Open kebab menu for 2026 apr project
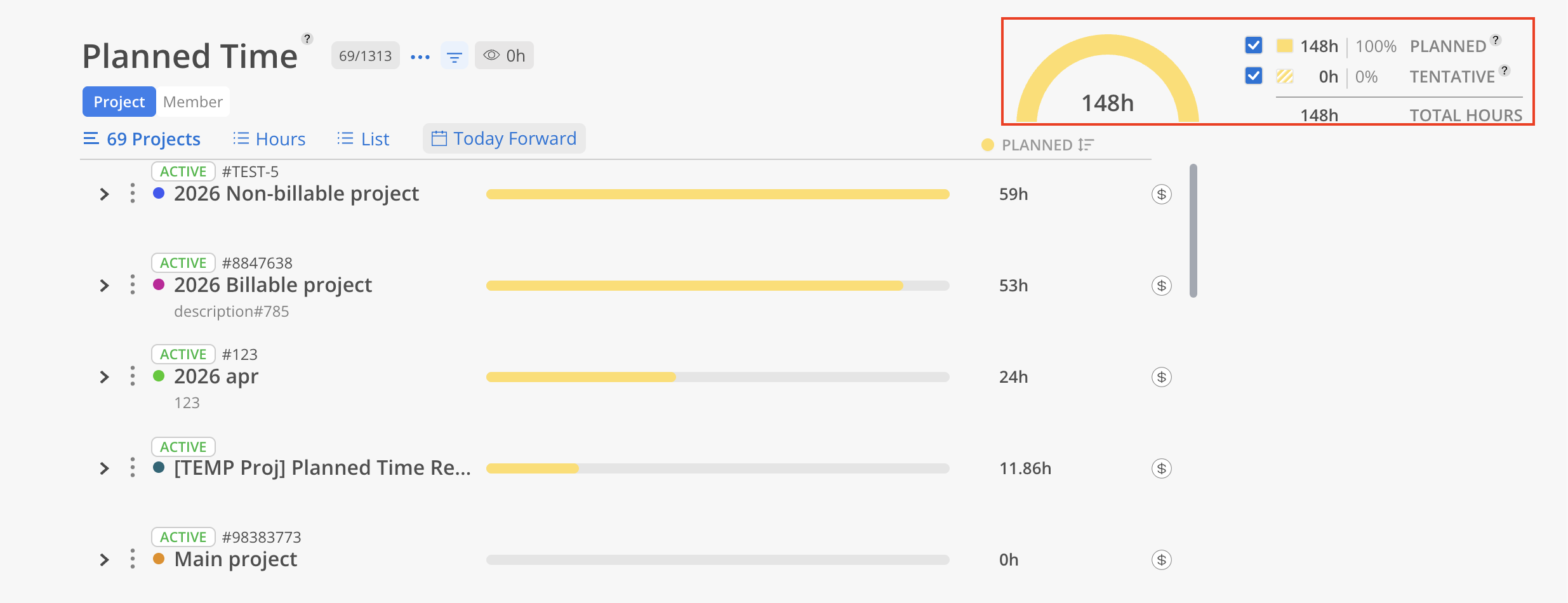The height and width of the screenshot is (603, 1568). [132, 376]
